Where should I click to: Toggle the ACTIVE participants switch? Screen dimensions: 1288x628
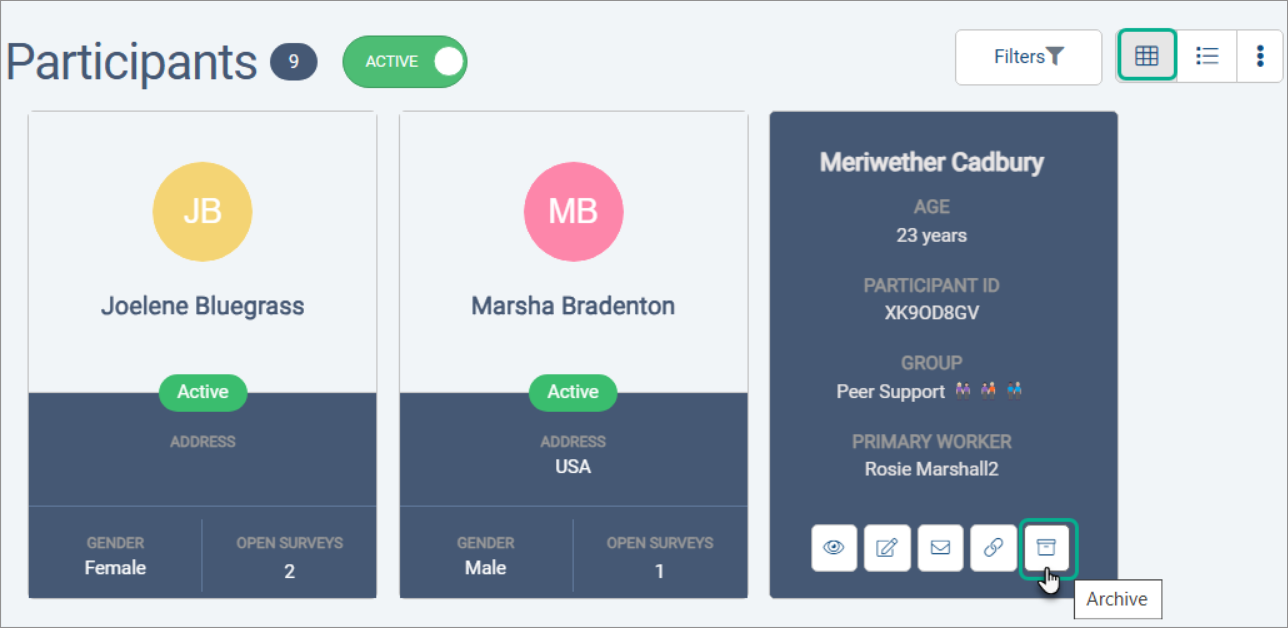click(405, 62)
